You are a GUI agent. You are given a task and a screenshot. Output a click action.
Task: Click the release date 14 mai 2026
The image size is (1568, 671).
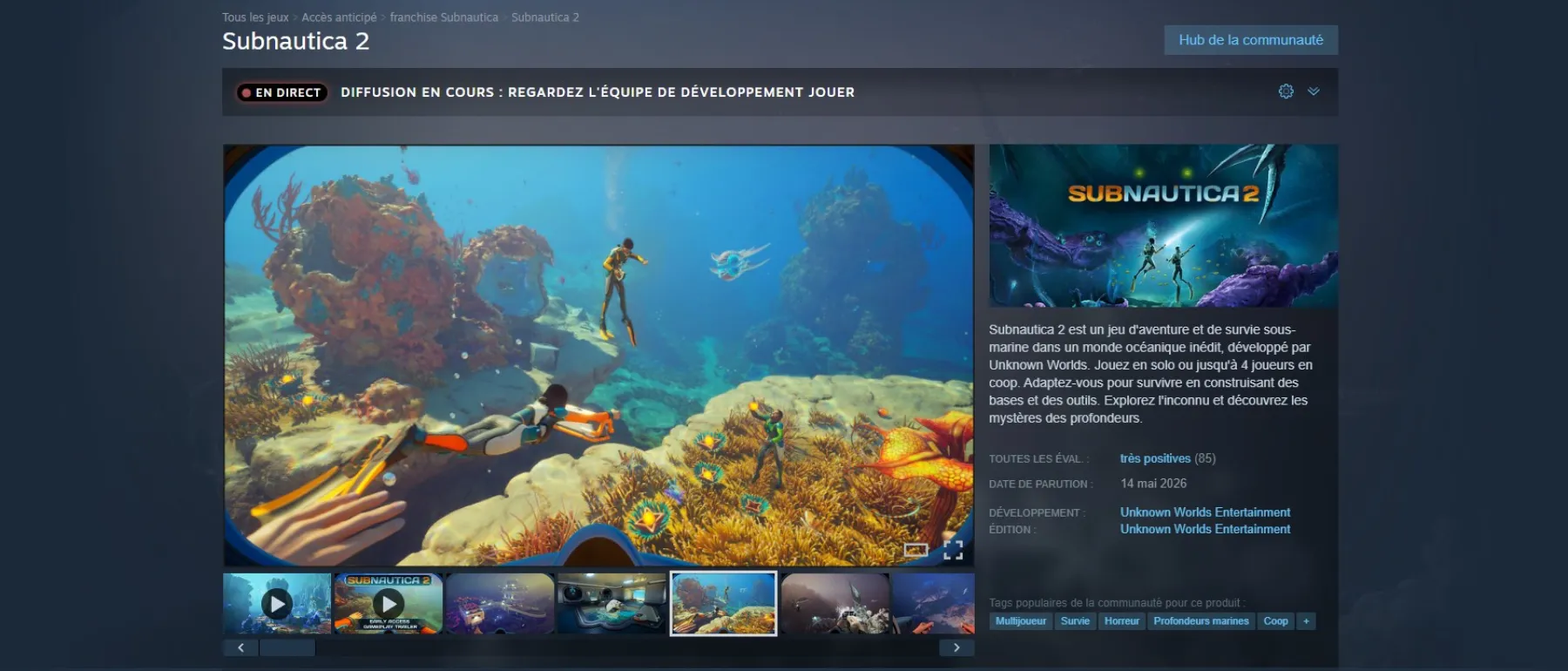click(x=1153, y=484)
